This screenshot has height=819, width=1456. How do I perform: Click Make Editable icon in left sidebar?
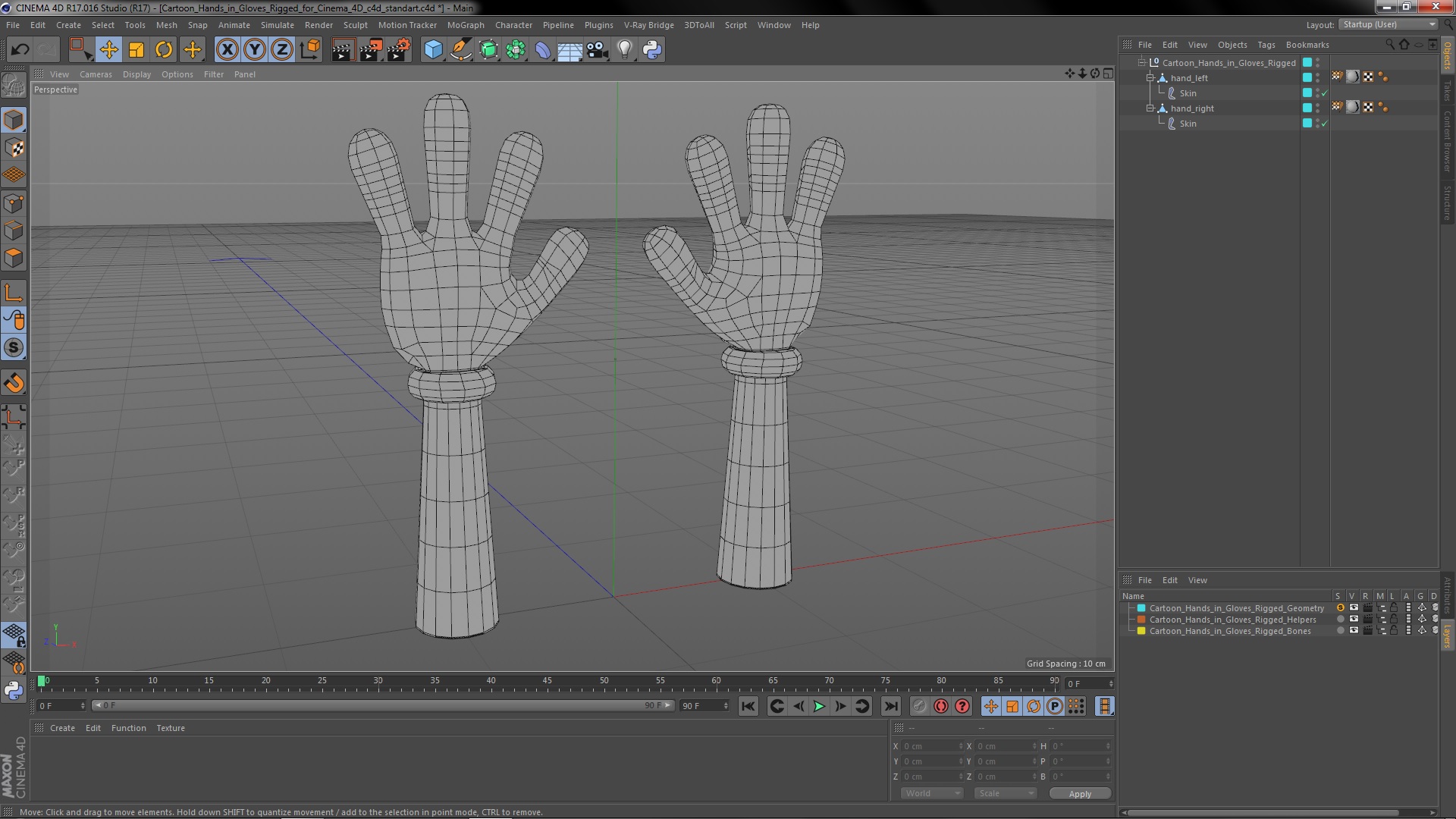pos(14,85)
